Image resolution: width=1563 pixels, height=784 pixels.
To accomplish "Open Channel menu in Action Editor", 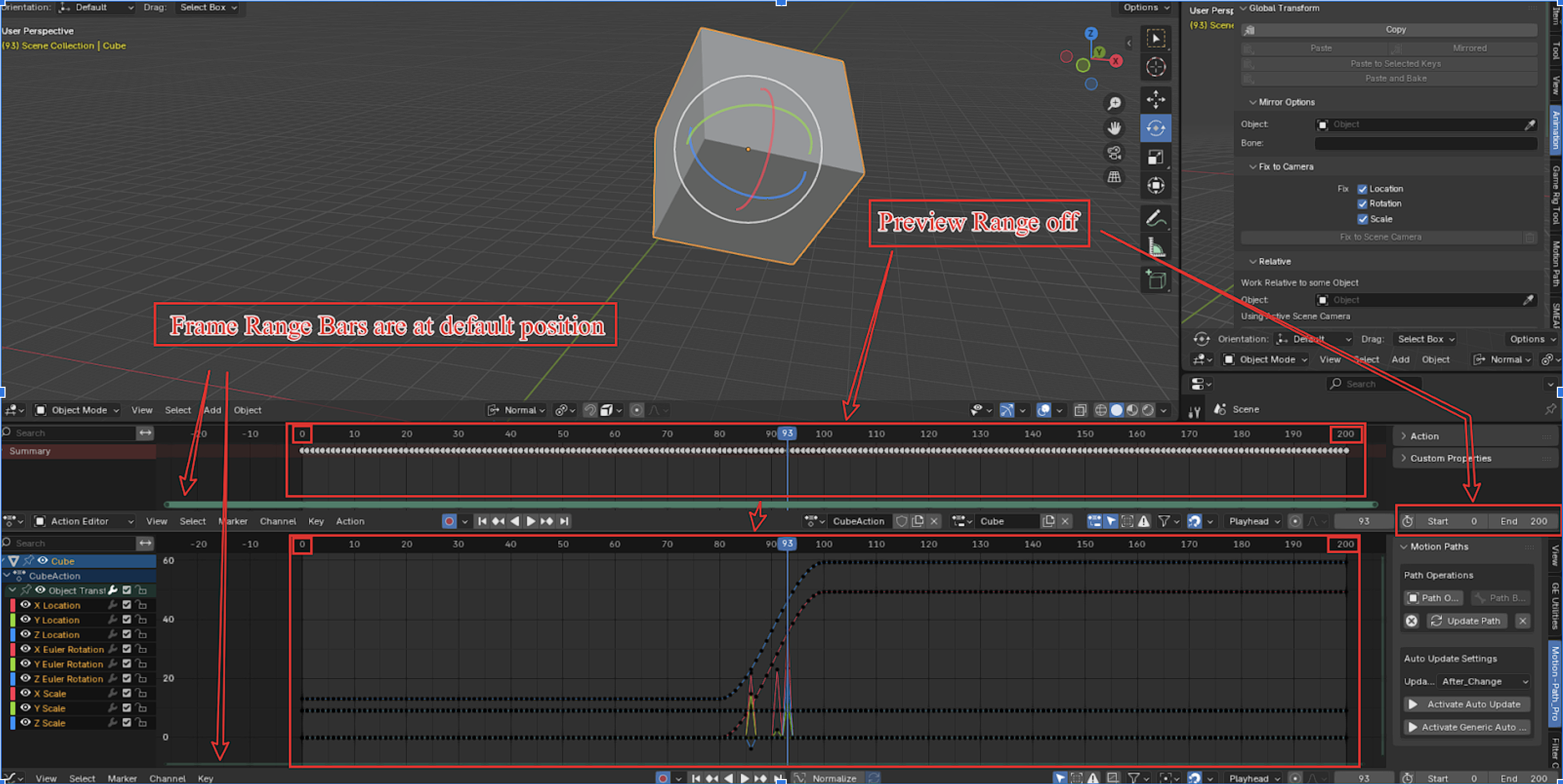I will (278, 521).
